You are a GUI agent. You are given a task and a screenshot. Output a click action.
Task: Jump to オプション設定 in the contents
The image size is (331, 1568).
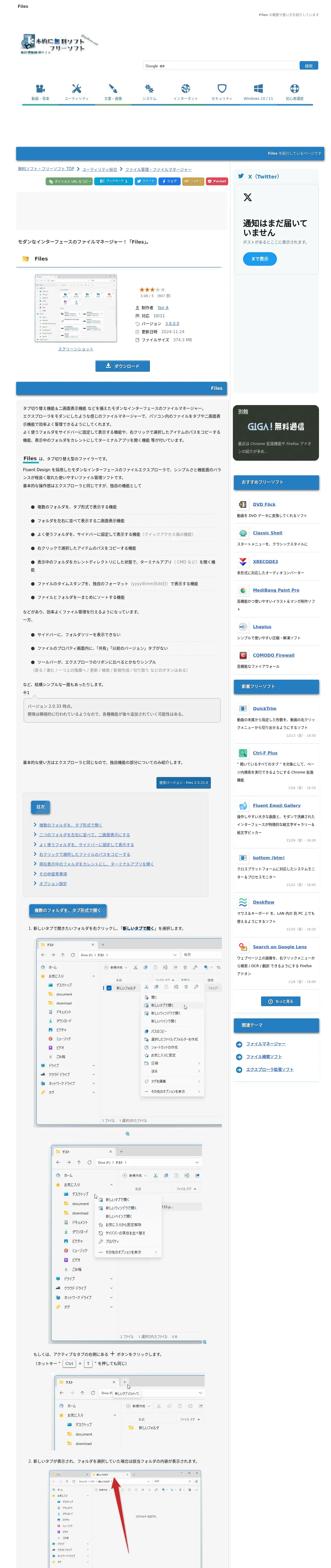(x=53, y=884)
